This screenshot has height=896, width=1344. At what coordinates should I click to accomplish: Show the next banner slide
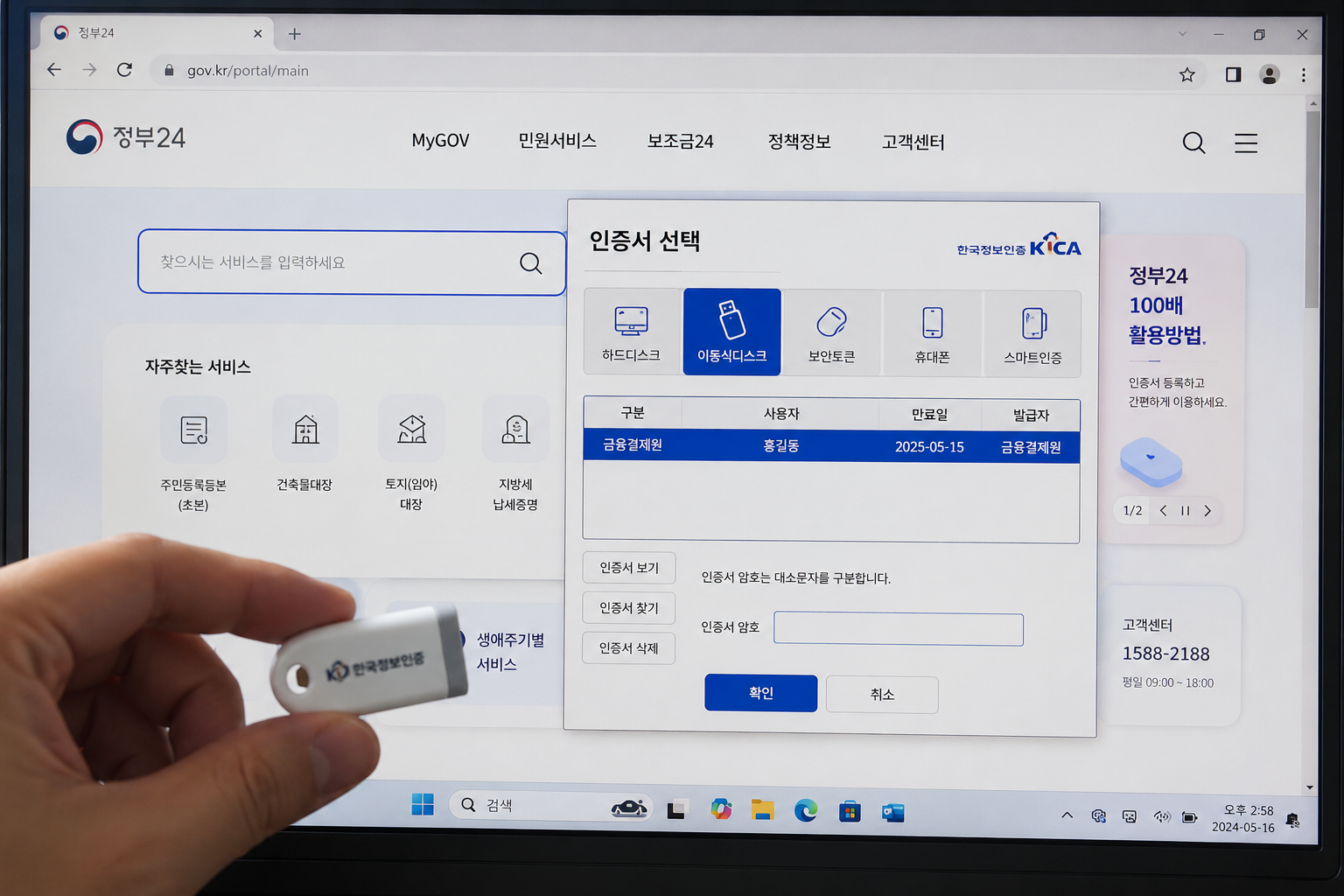point(1207,511)
